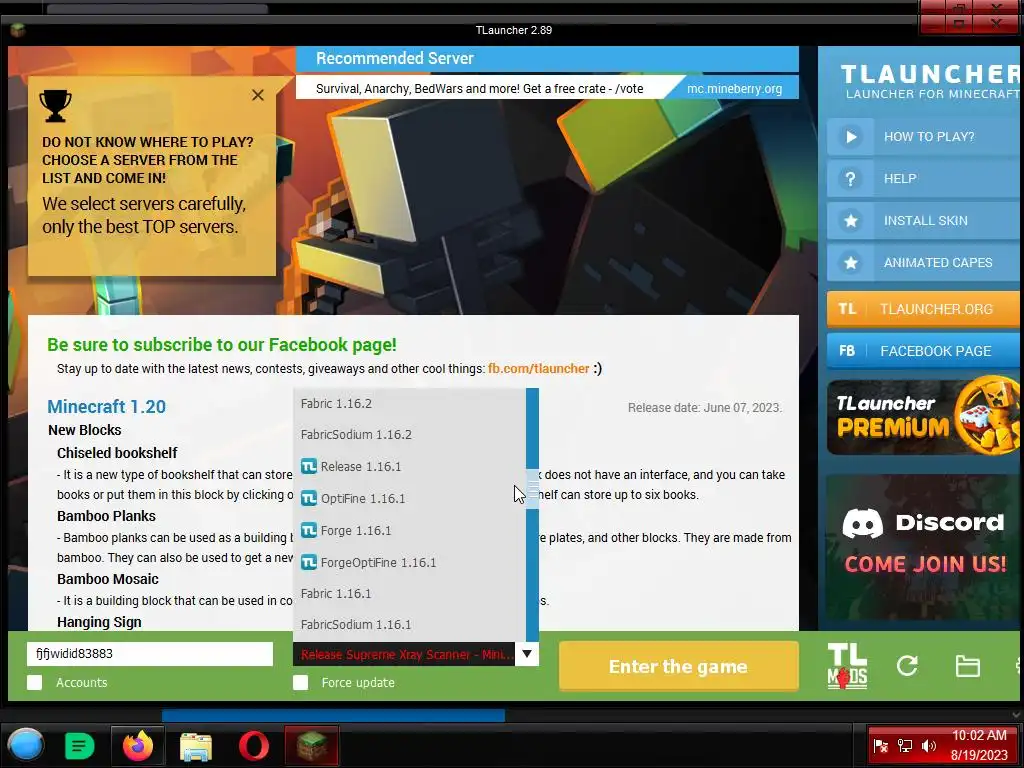Click the network tray icon
The height and width of the screenshot is (768, 1024).
[904, 746]
